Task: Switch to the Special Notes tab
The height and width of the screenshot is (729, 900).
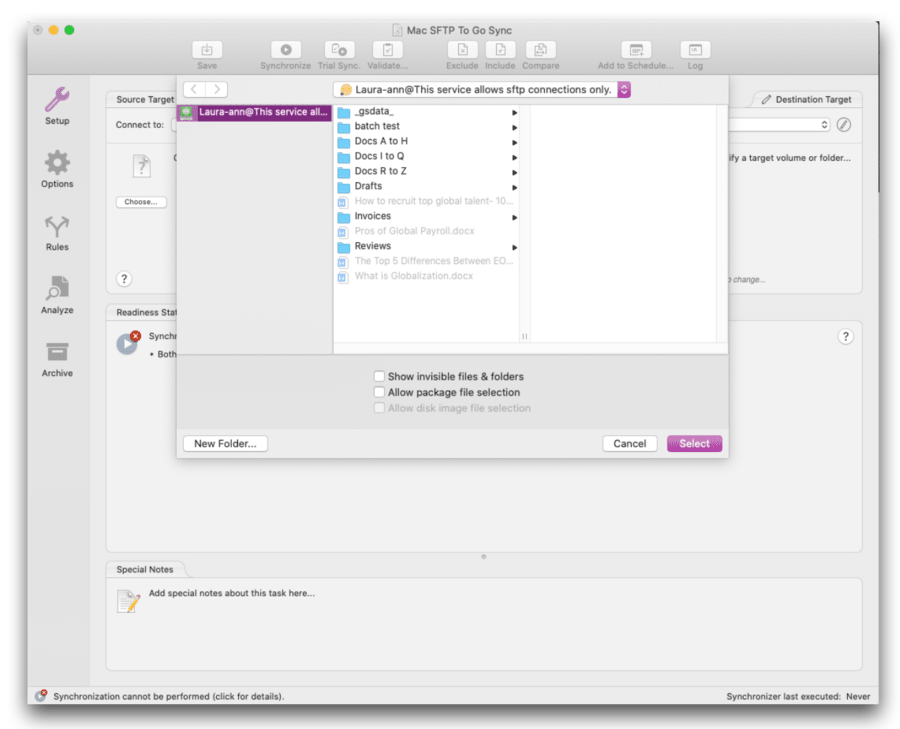Action: pyautogui.click(x=146, y=568)
